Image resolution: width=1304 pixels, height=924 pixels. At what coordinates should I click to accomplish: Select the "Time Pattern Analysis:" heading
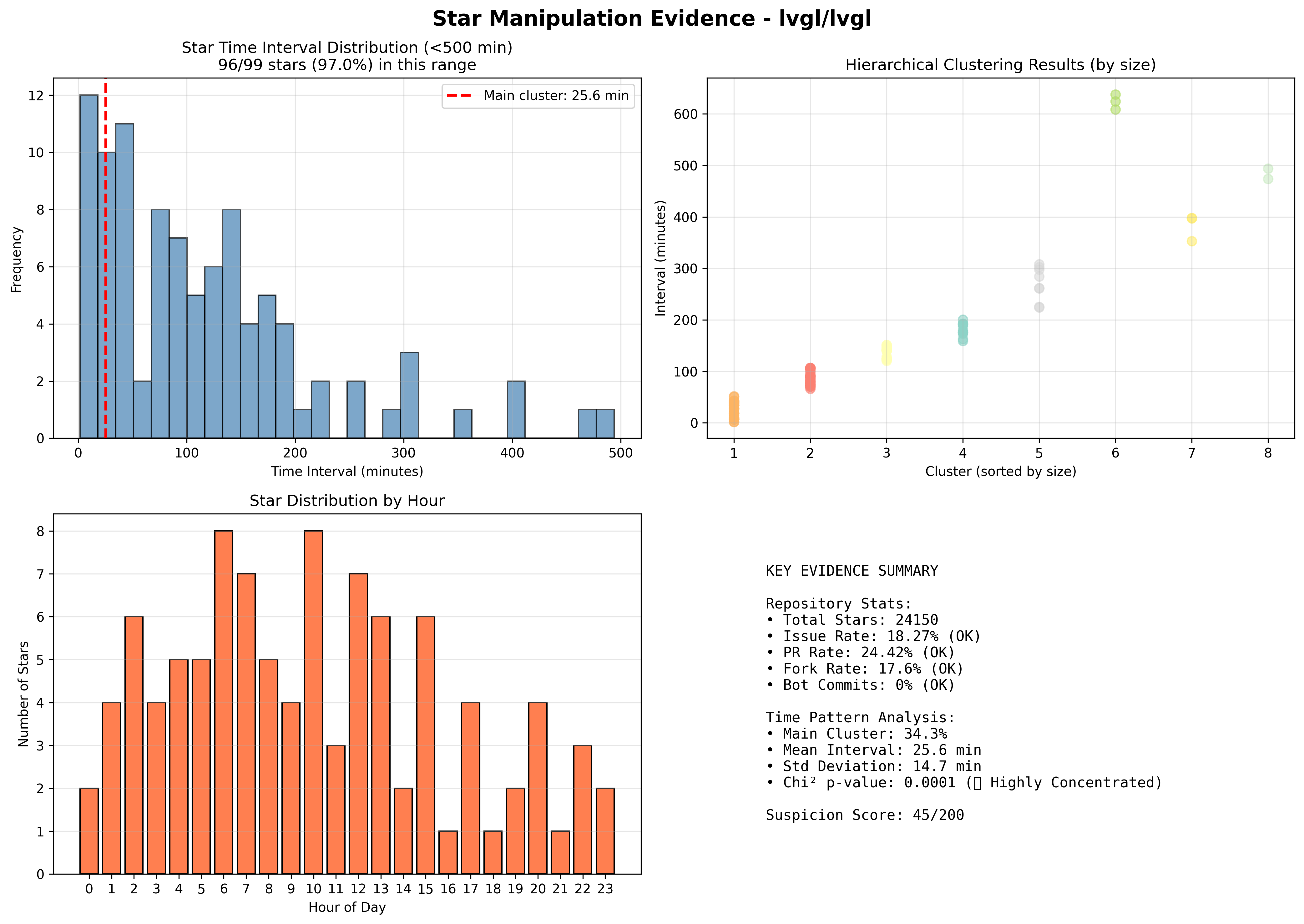860,717
